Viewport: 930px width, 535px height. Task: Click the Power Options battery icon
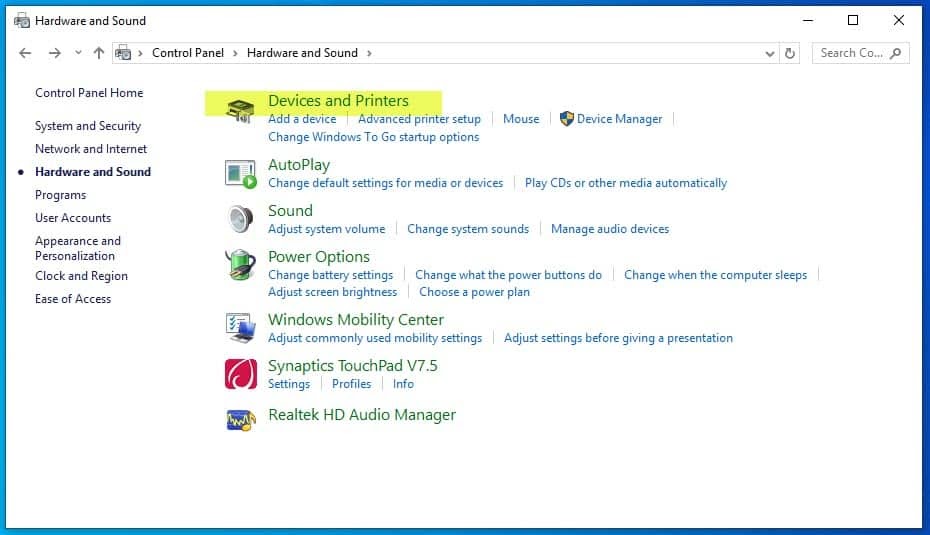(x=240, y=265)
